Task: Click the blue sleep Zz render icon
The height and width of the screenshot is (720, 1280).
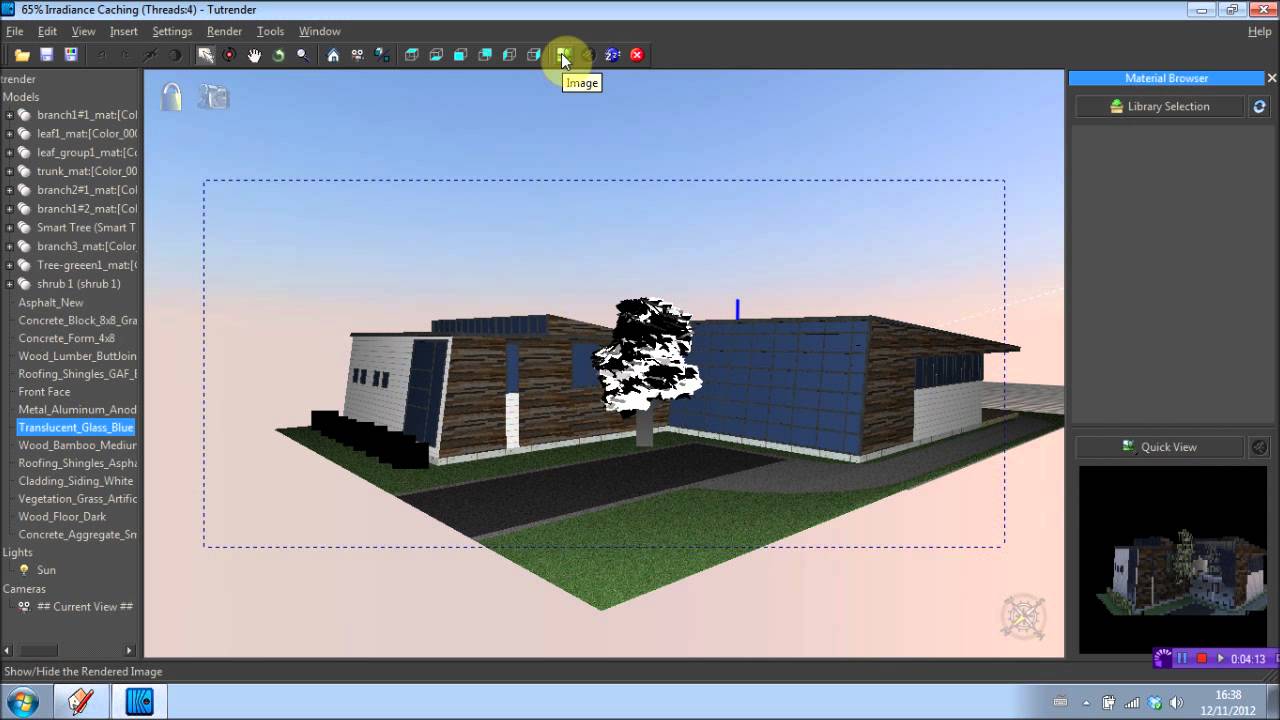Action: pyautogui.click(x=612, y=55)
